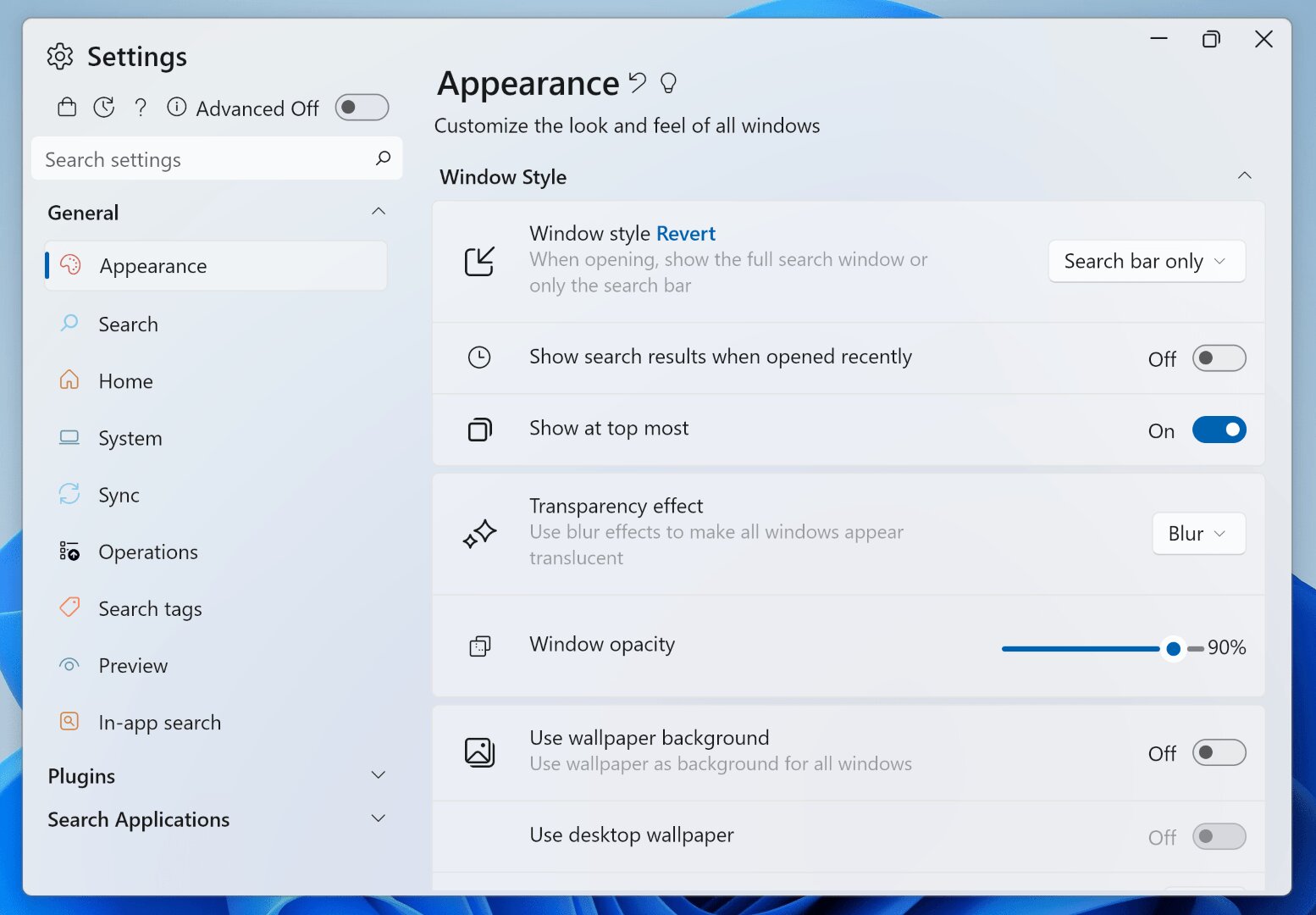Toggle the Use desktop wallpaper switch
1316x915 pixels.
tap(1219, 836)
